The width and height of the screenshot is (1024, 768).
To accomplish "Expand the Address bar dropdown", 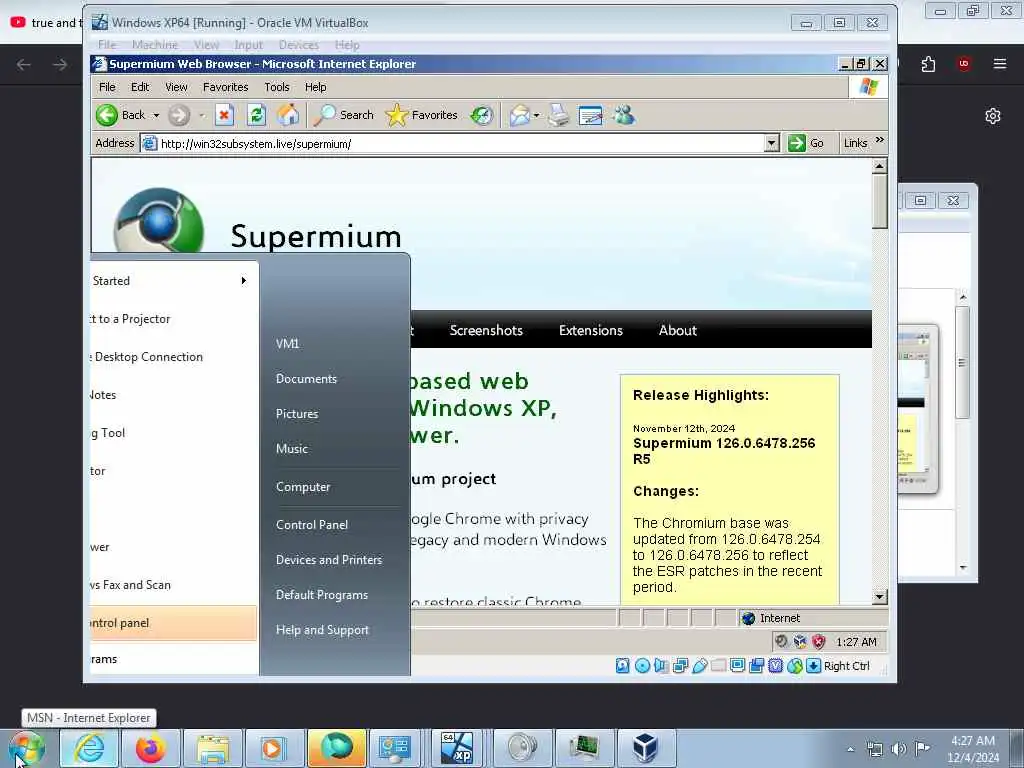I will coord(771,143).
